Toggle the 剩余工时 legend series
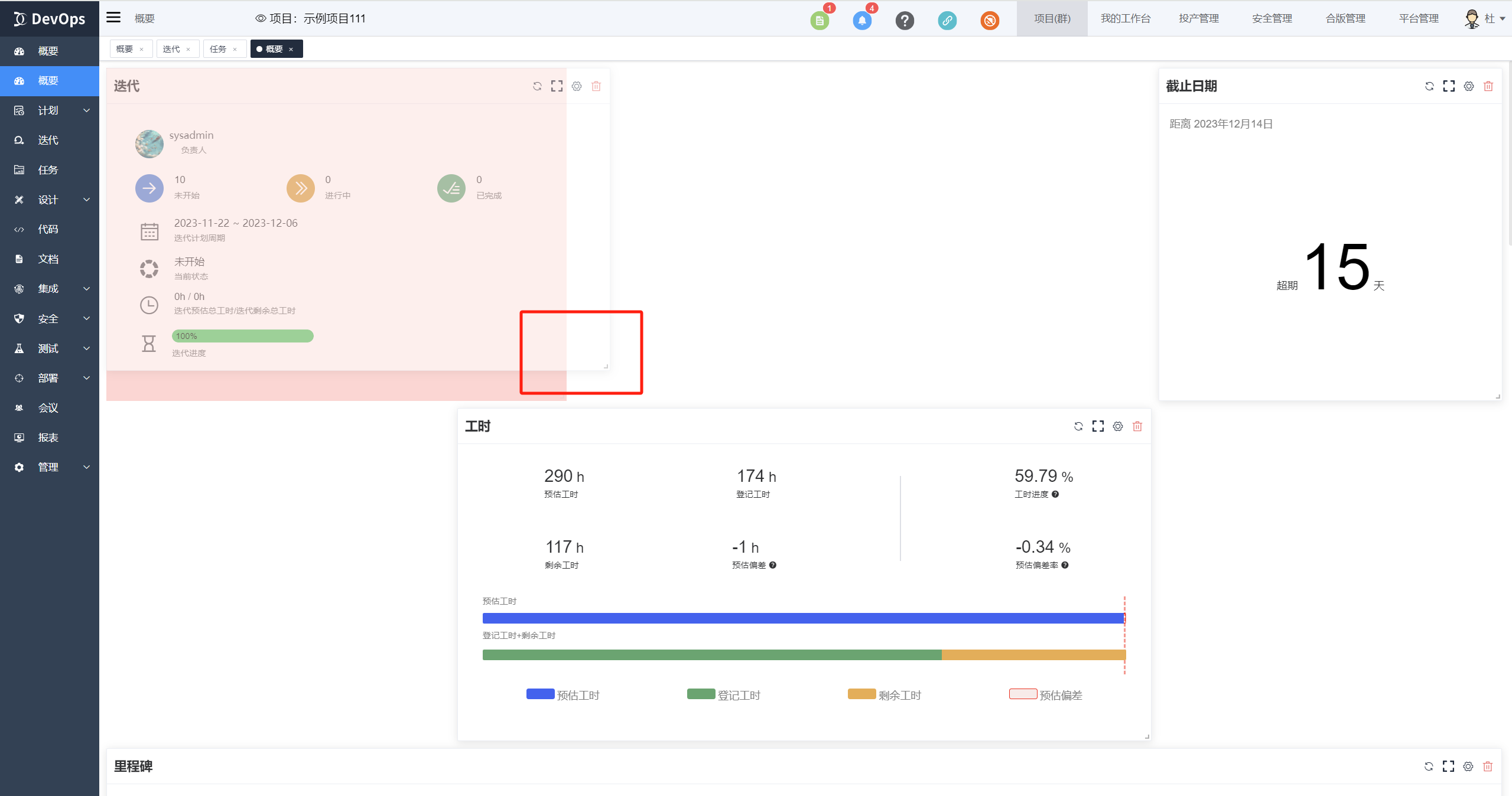 point(885,695)
